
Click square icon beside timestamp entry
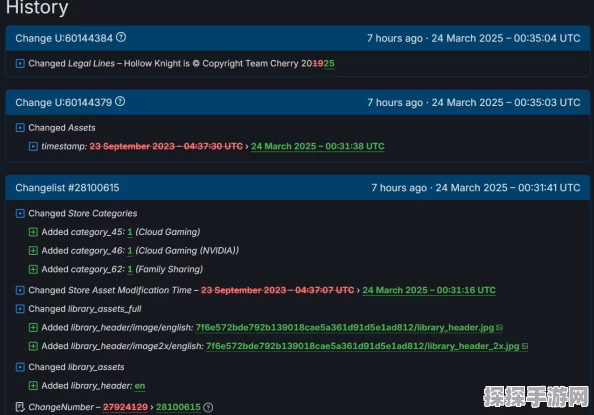pos(33,146)
